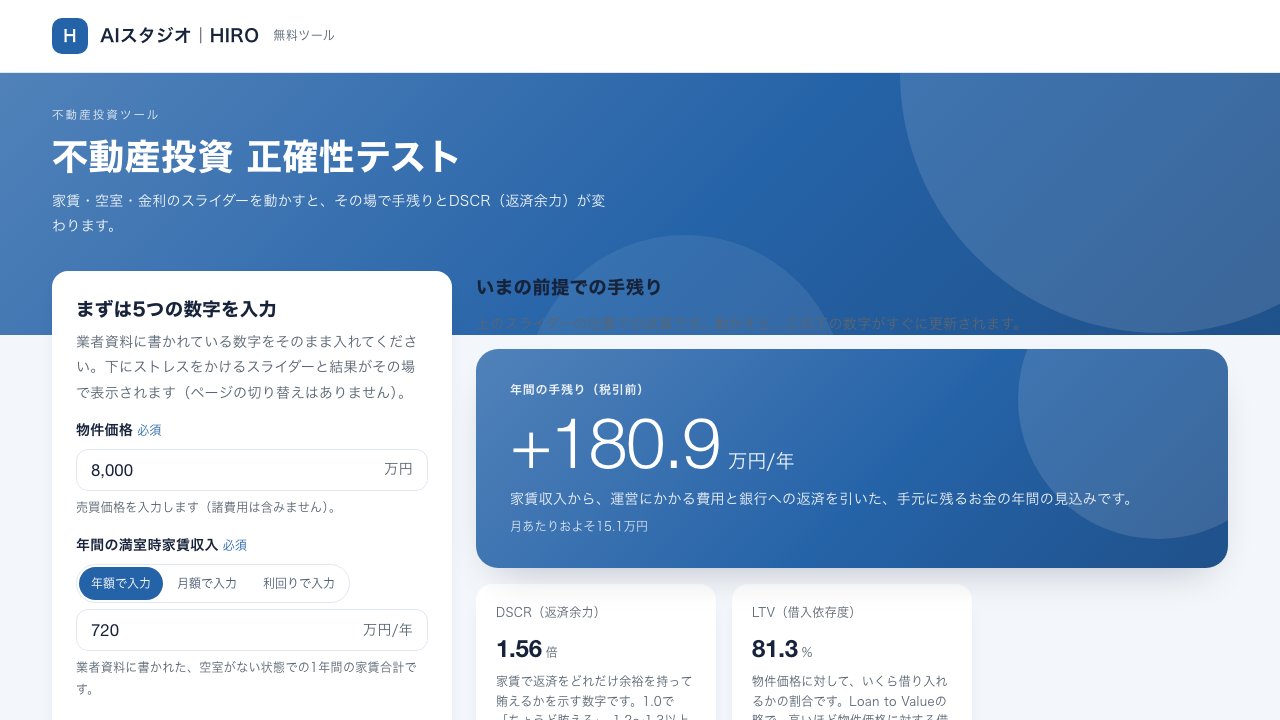
Task: Switch to the 利回りで入力 tab
Action: coord(299,583)
